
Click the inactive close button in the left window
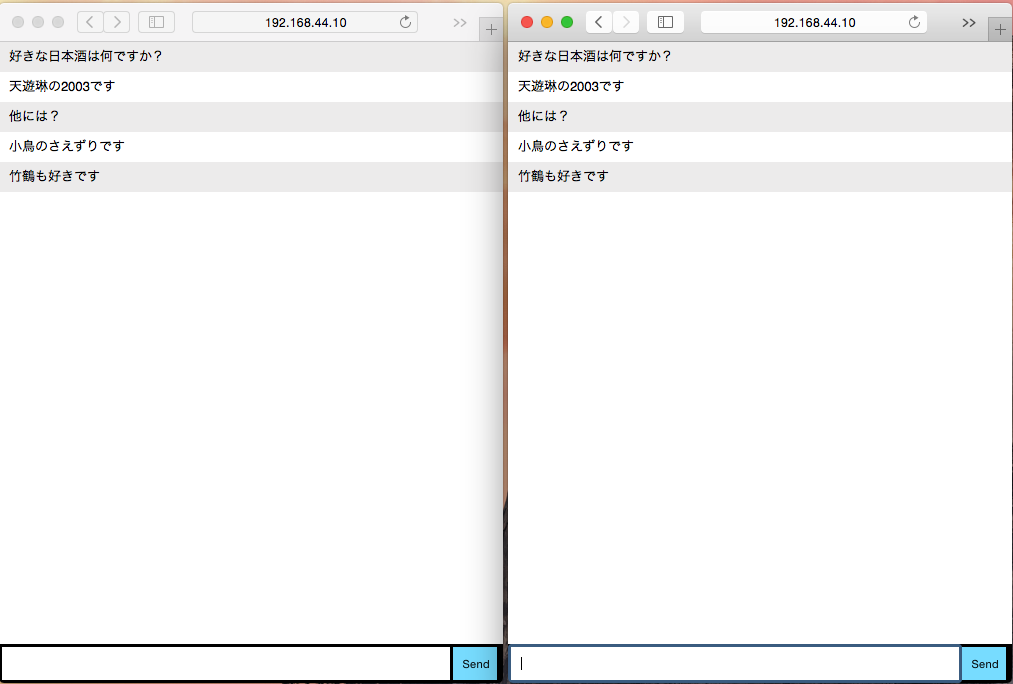click(18, 23)
